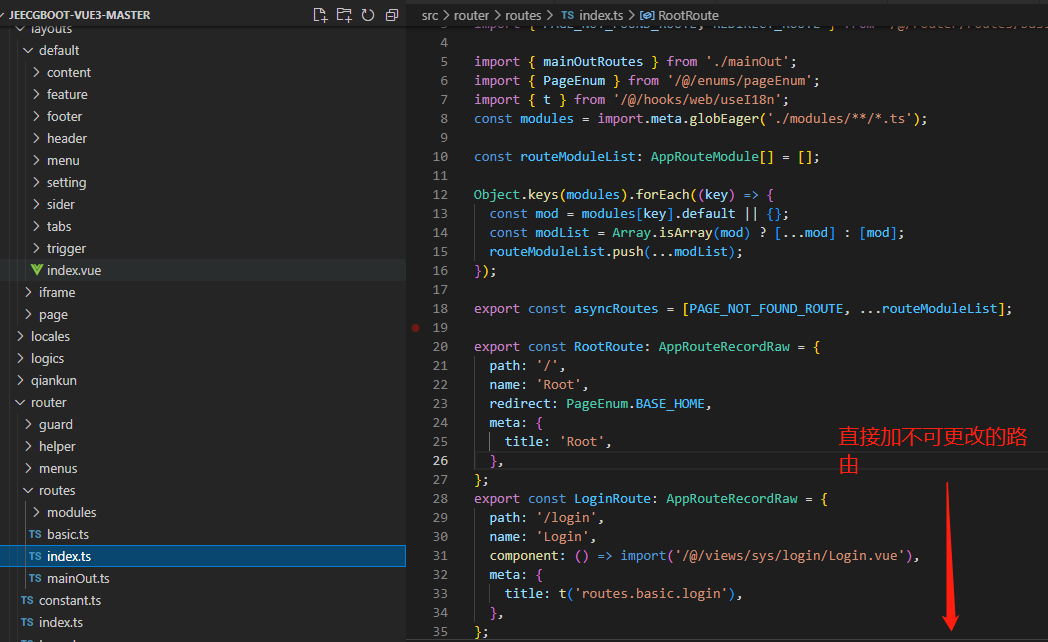1048x642 pixels.
Task: Collapse the default folder
Action: pos(28,50)
